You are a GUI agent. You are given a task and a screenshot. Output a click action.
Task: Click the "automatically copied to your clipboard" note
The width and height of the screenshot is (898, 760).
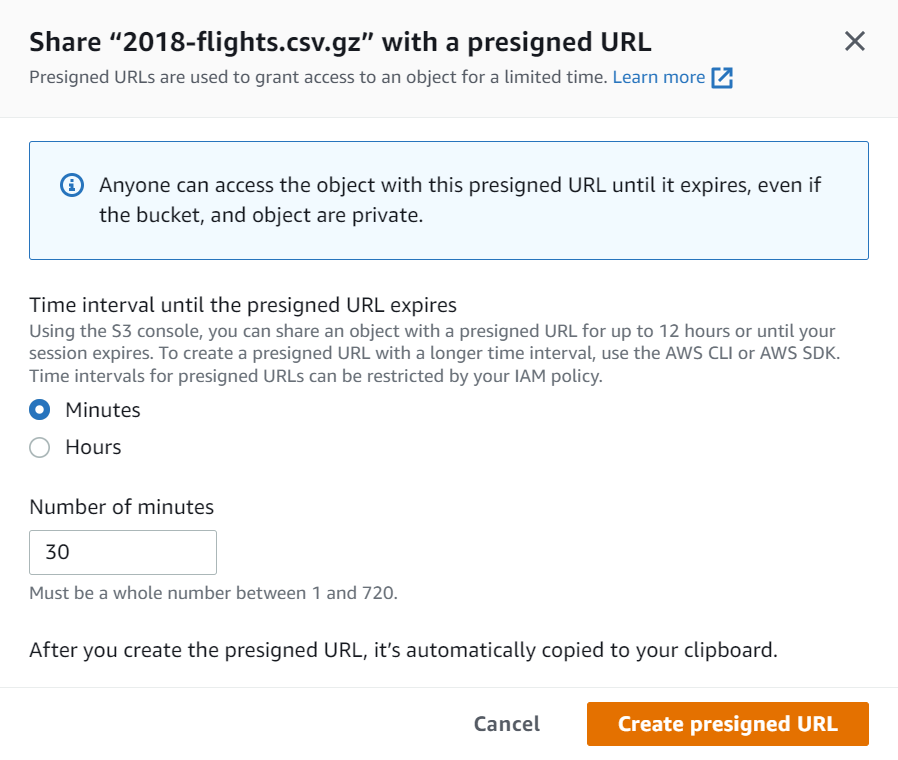pos(403,650)
